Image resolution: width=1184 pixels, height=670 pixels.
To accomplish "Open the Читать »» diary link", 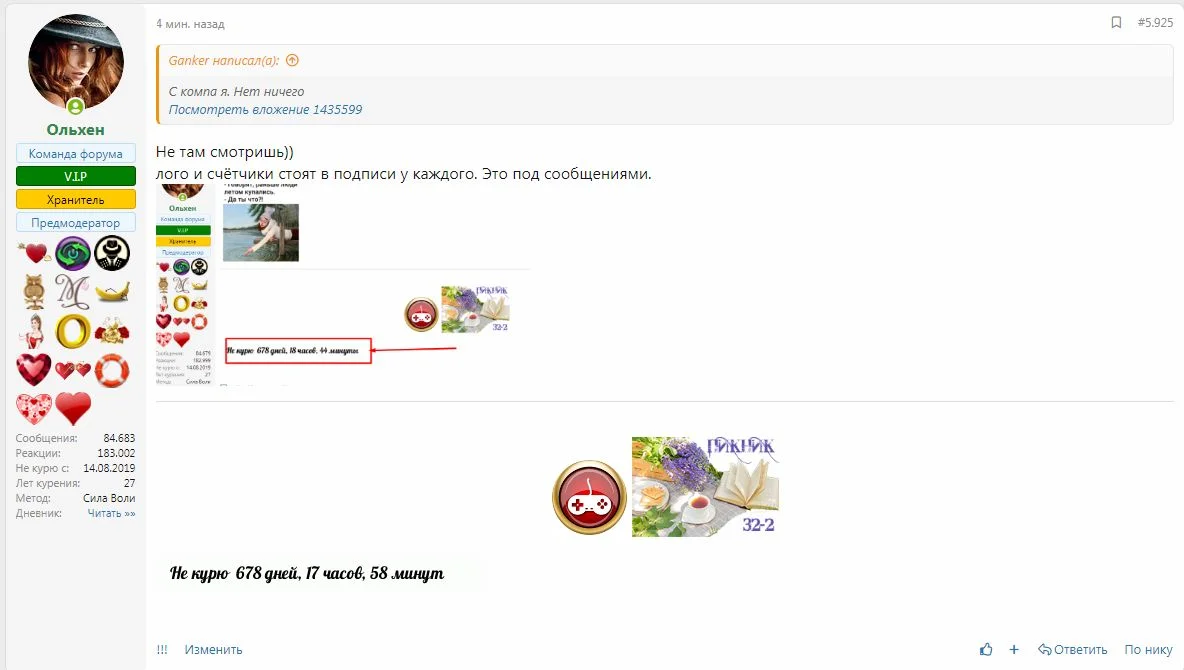I will pos(111,513).
